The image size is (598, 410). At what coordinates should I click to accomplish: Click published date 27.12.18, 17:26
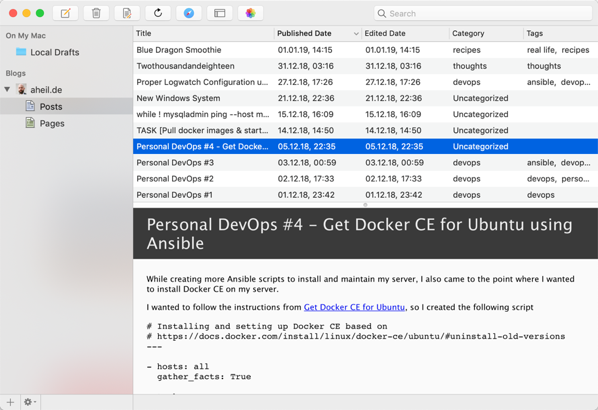(305, 82)
